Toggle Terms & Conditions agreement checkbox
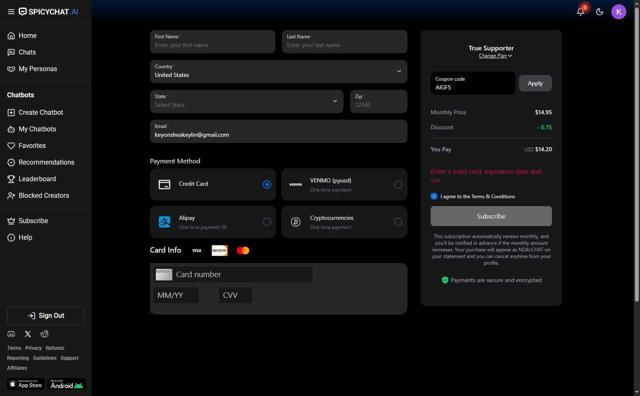 [434, 196]
